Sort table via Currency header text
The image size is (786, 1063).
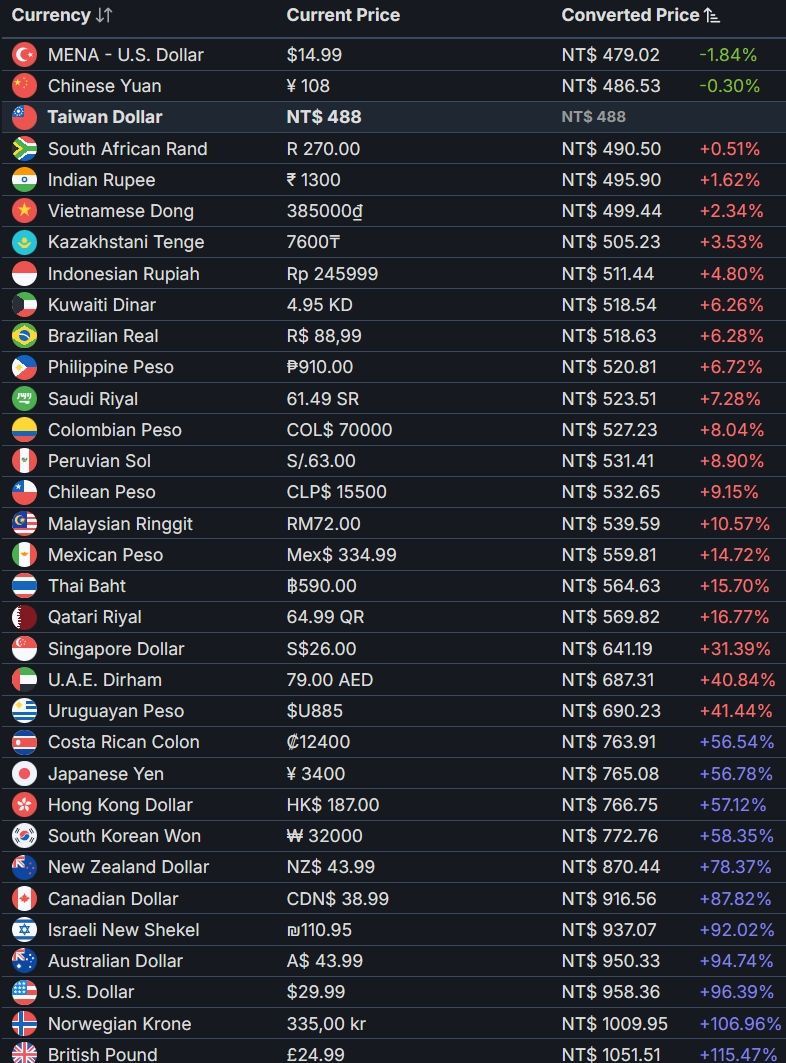[51, 15]
